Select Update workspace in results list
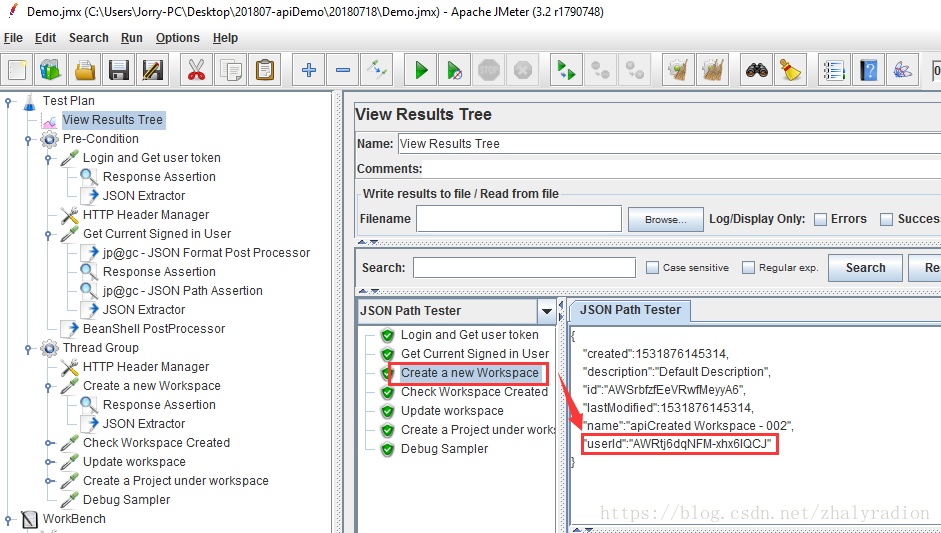Screen dimensions: 941x533 [x=452, y=411]
